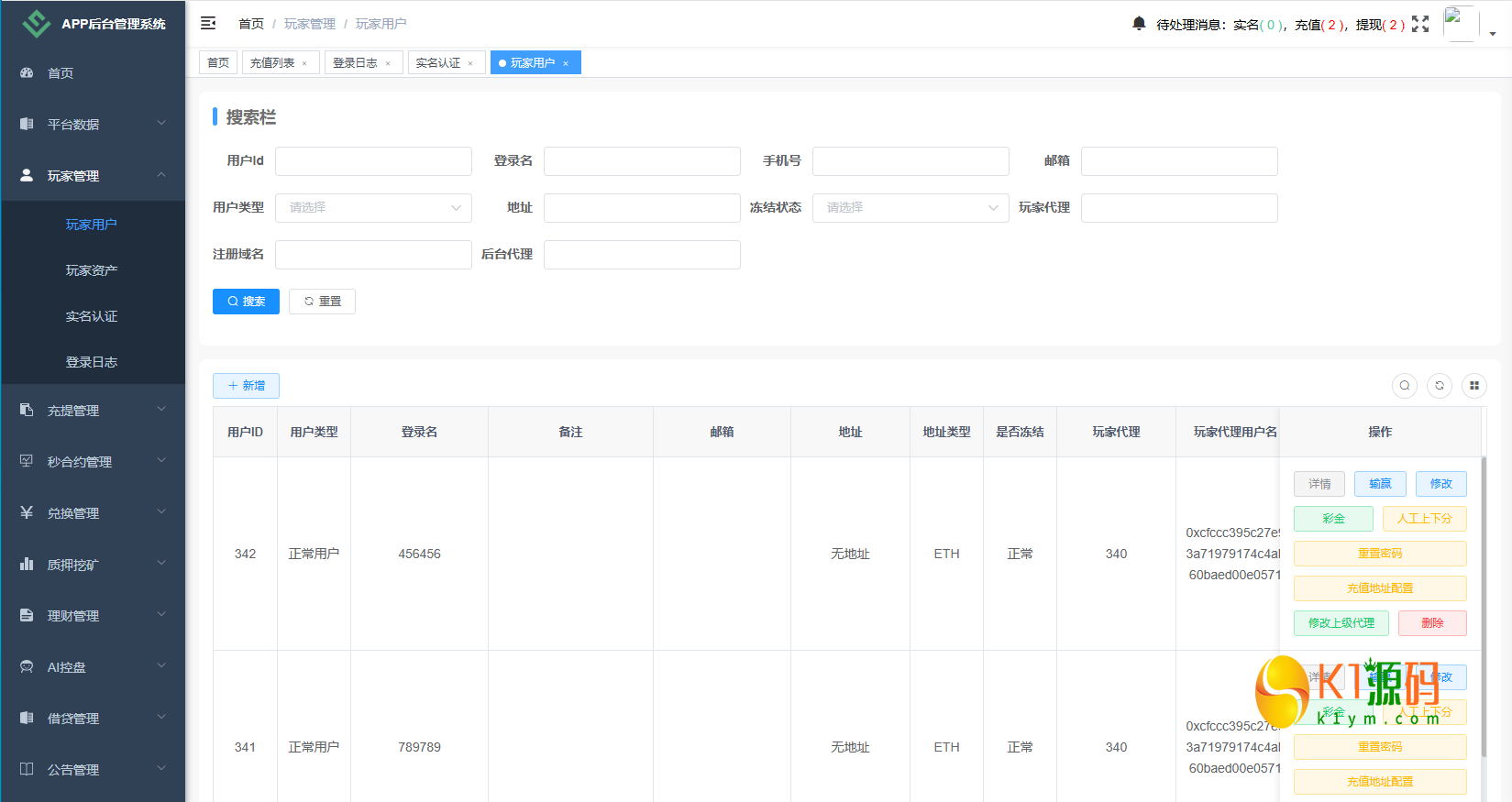The image size is (1512, 802).
Task: Click 重置密码 for user 342
Action: pos(1380,554)
